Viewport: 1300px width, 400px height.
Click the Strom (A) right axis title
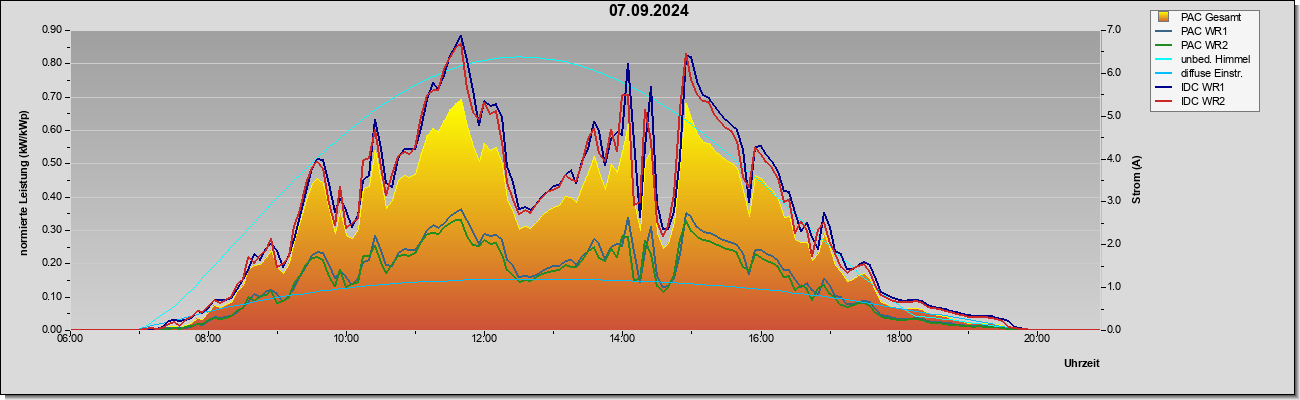click(x=1137, y=180)
